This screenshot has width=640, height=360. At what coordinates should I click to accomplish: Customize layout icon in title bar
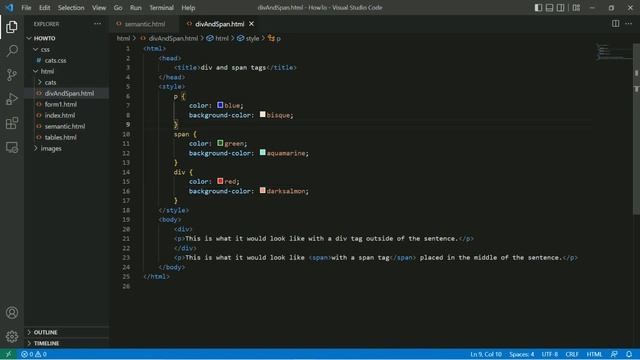pyautogui.click(x=576, y=8)
